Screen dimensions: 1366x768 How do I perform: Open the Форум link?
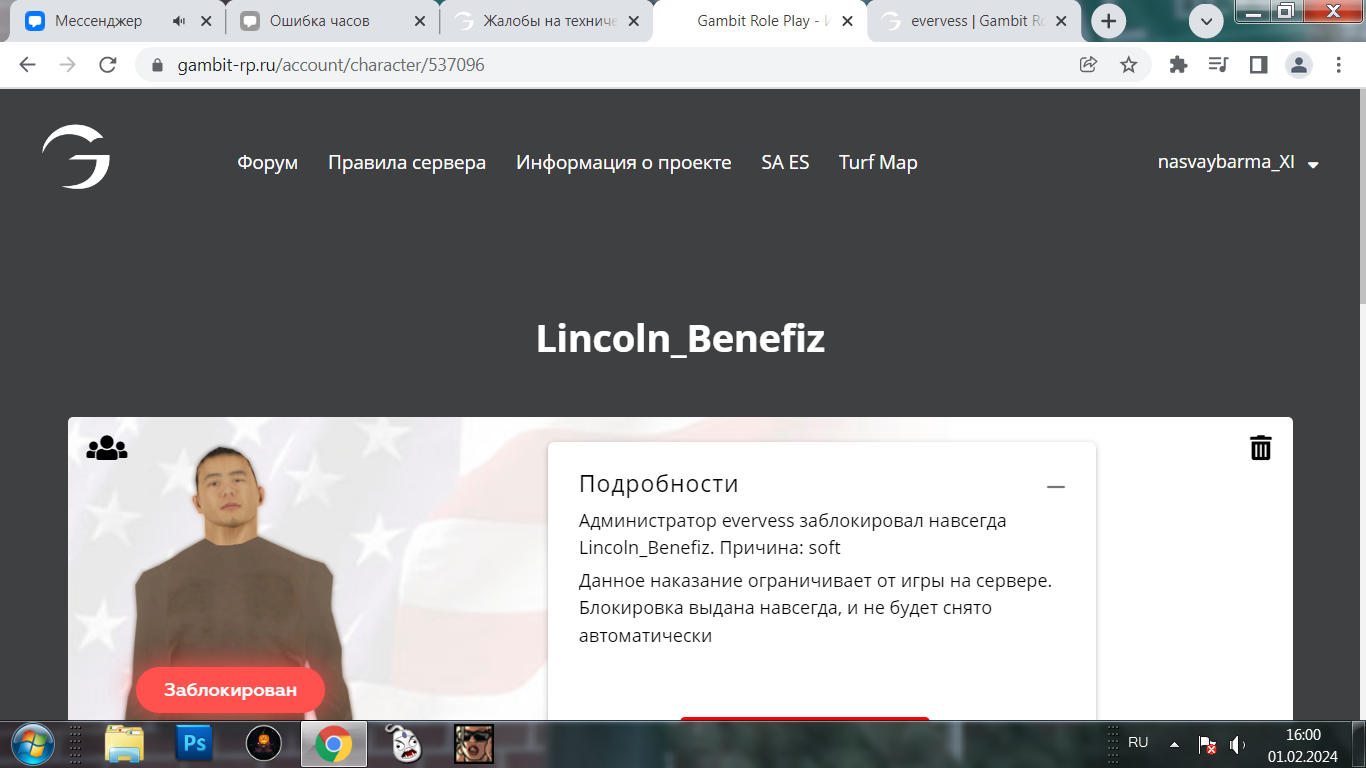267,163
